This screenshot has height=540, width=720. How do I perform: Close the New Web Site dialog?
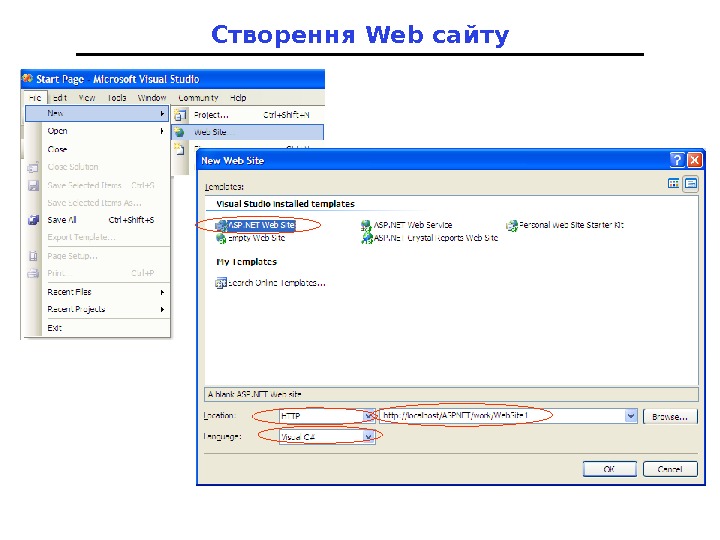695,160
